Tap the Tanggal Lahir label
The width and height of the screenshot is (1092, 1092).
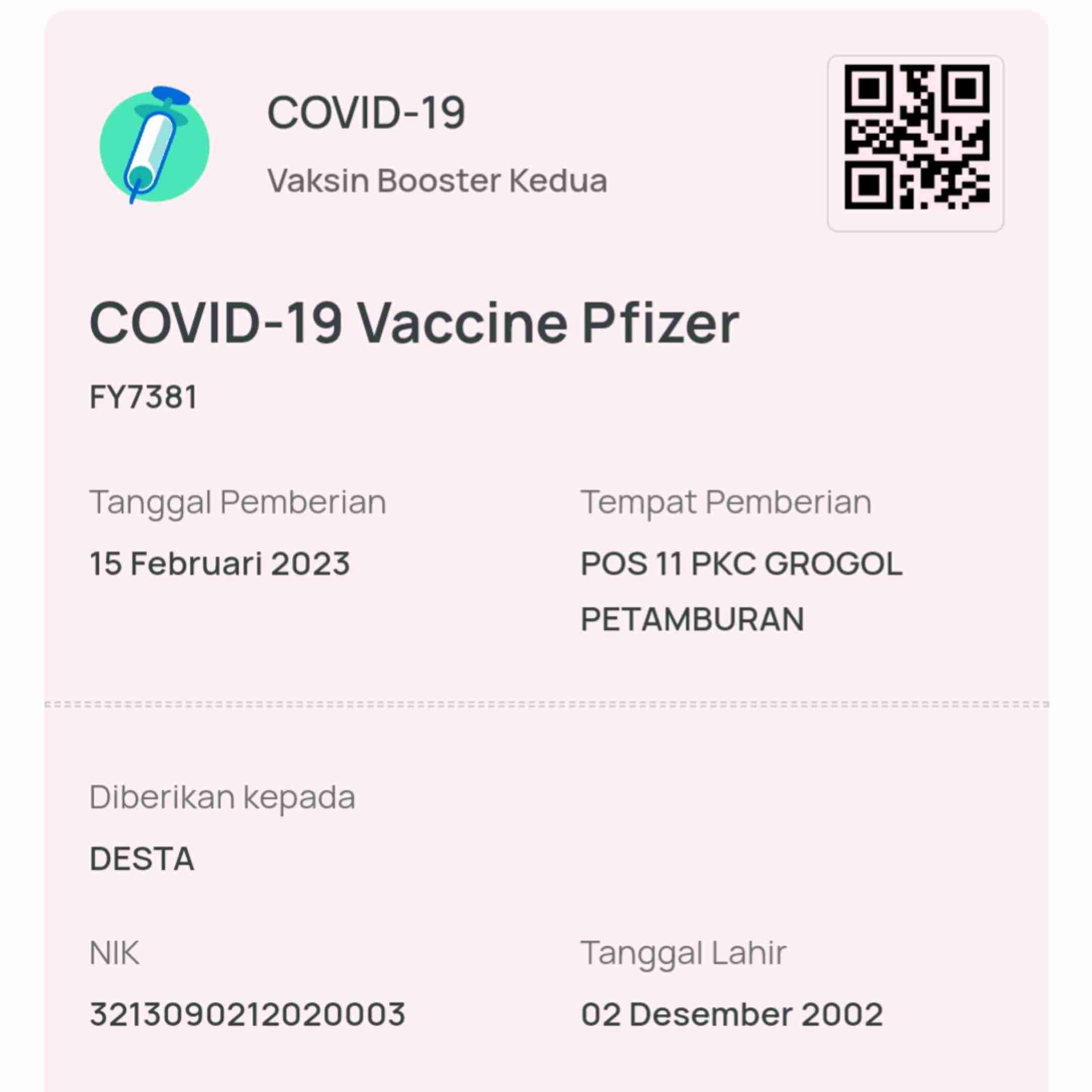(683, 953)
